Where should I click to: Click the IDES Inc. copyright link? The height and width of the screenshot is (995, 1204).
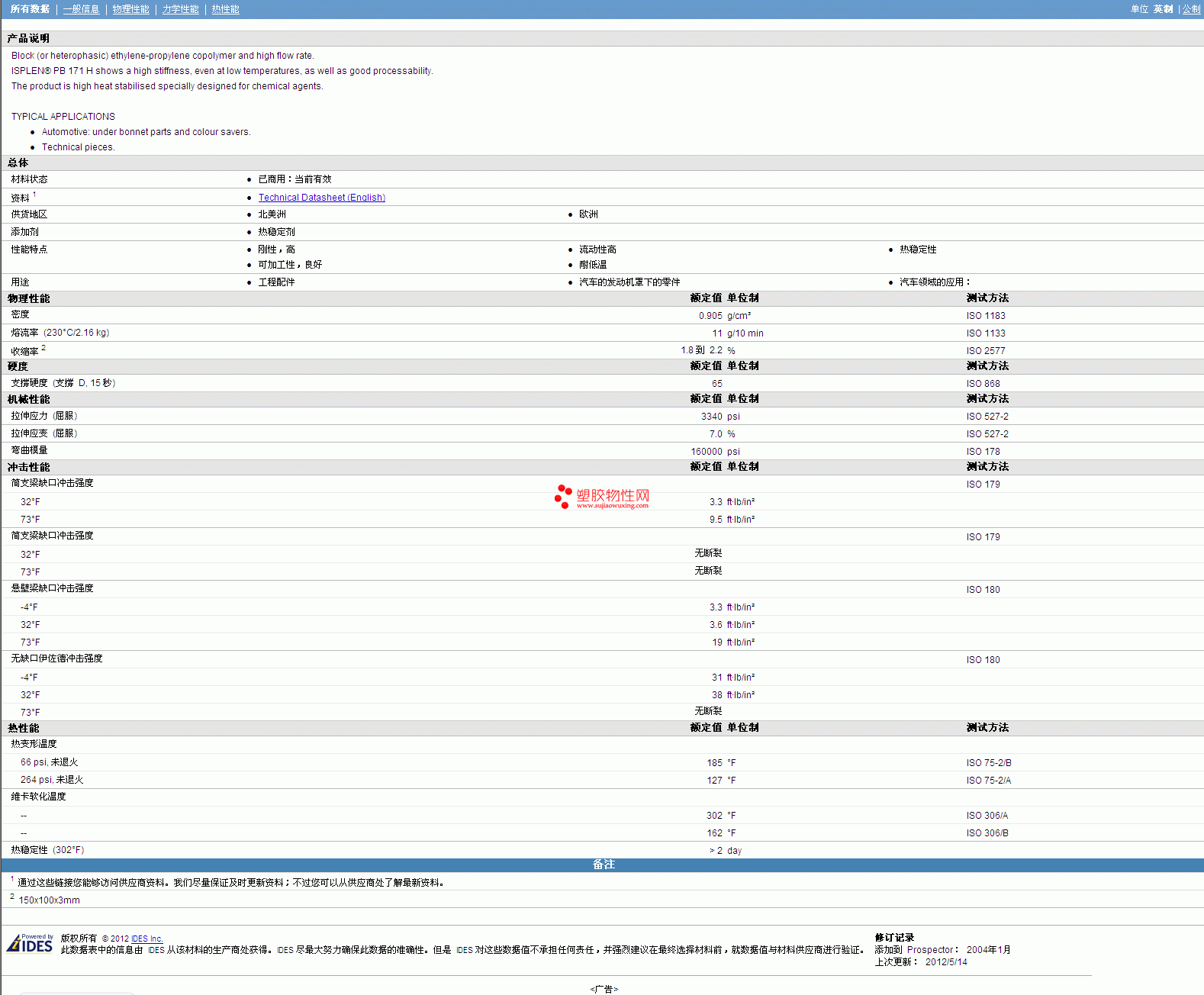coord(146,939)
